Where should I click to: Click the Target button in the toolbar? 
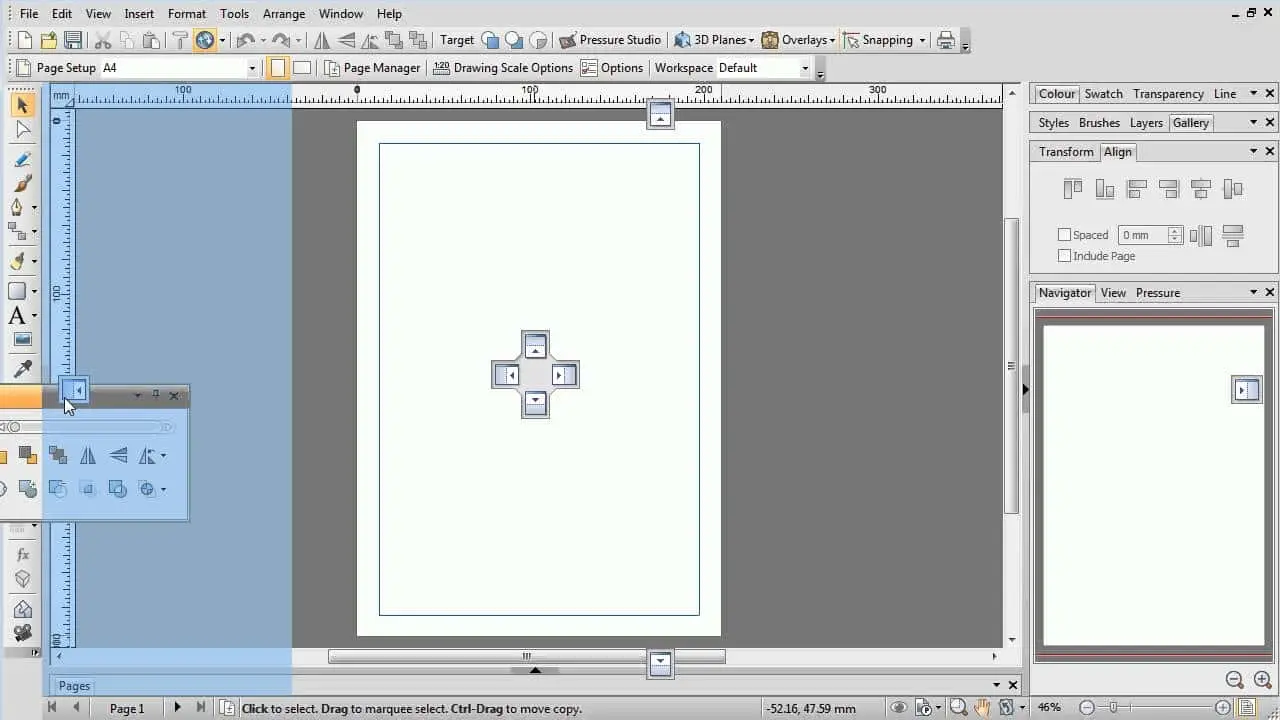457,40
